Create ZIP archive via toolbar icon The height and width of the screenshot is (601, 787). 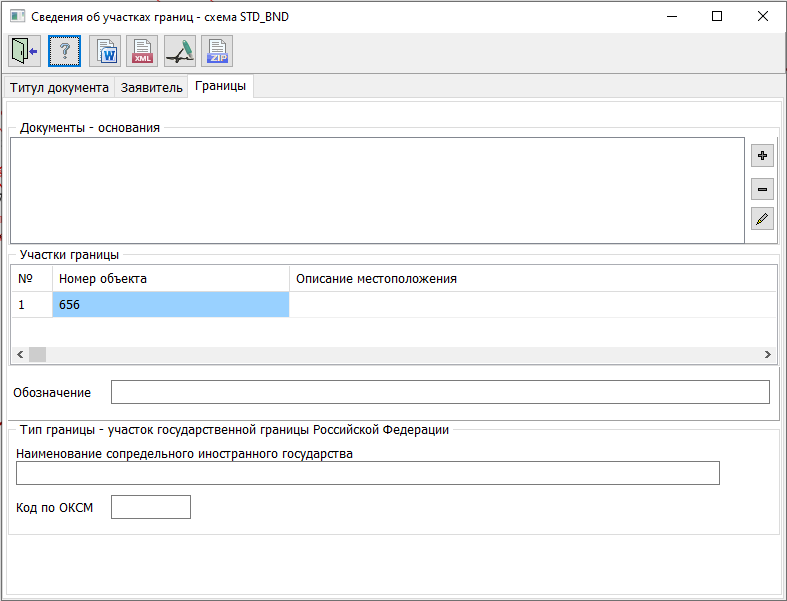[217, 51]
